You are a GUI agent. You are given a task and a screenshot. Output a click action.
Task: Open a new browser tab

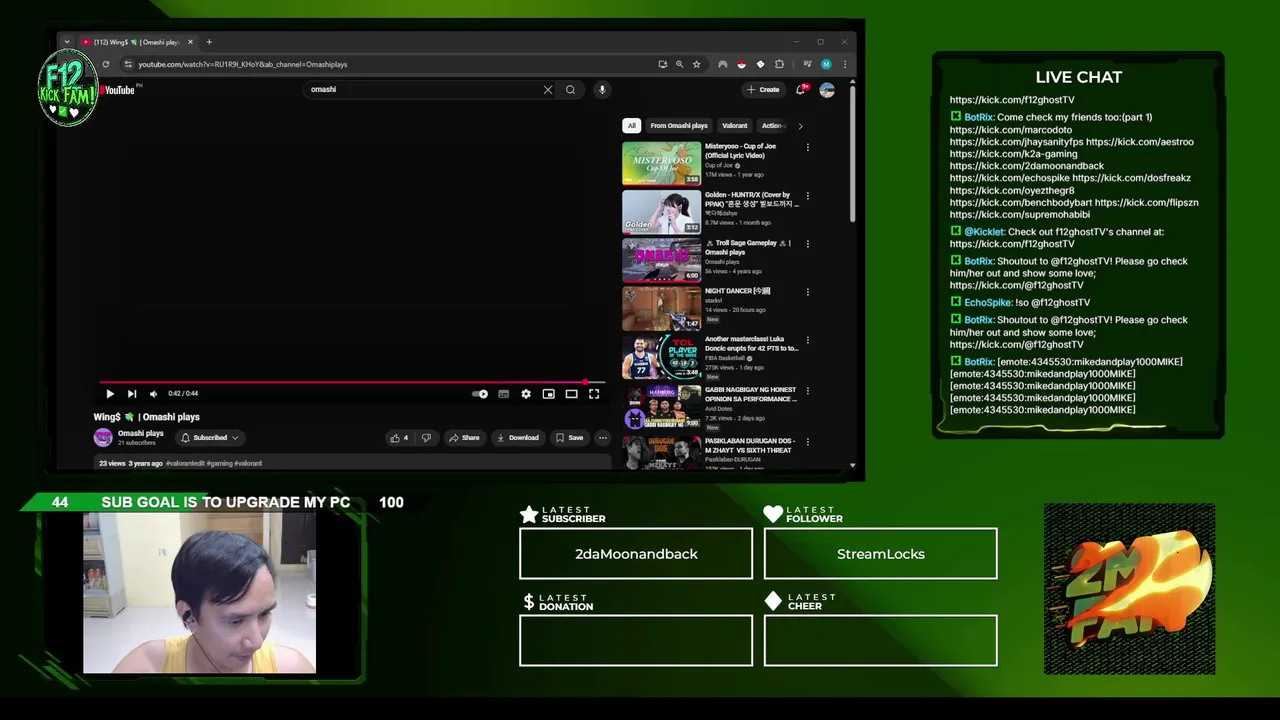(x=209, y=42)
